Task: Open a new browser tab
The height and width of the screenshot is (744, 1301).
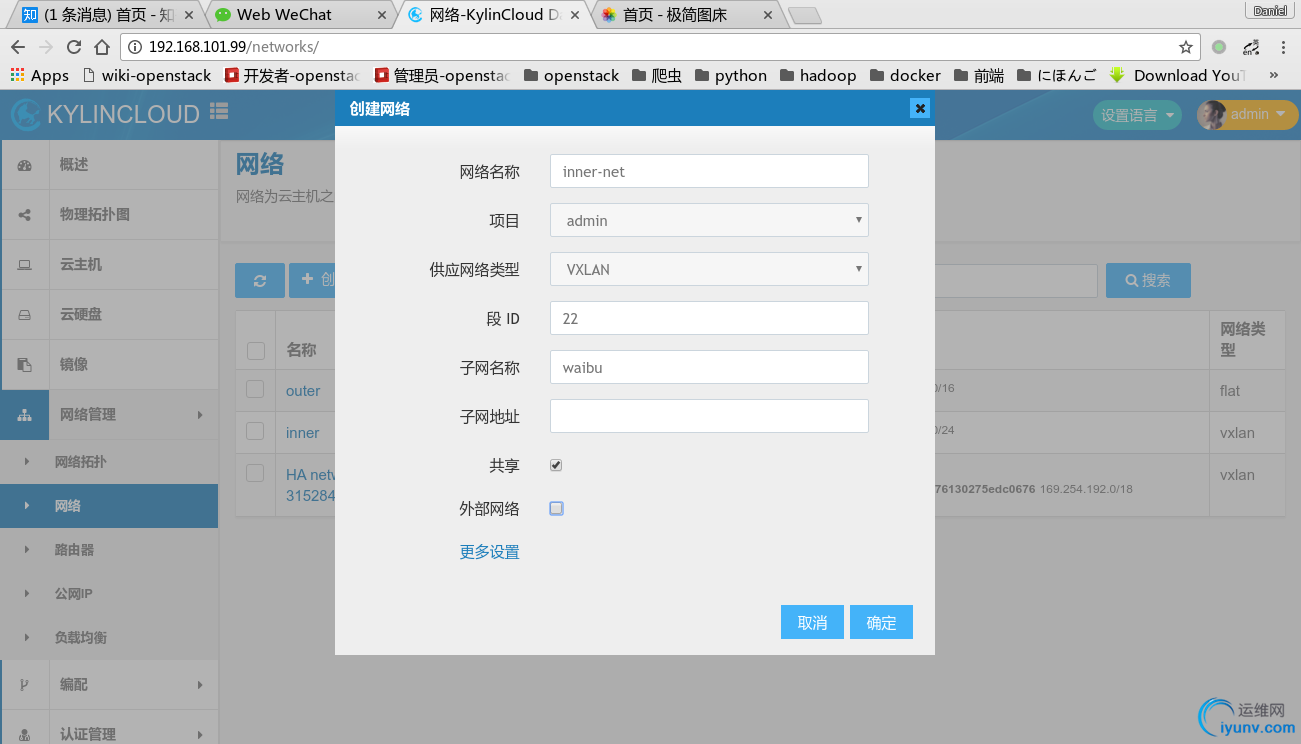Action: 804,15
